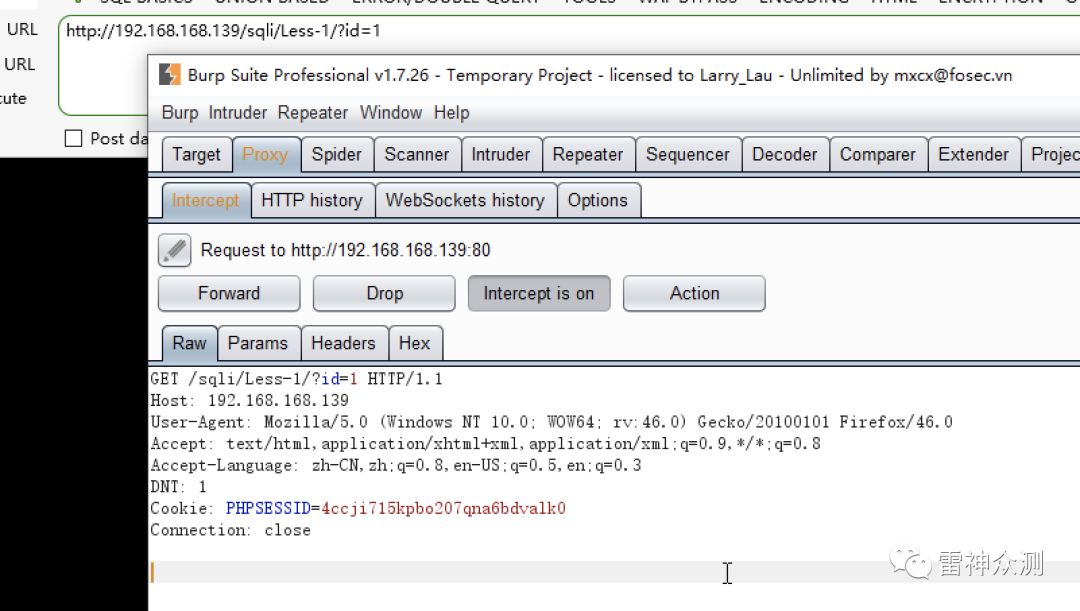1080x611 pixels.
Task: Open the WebSockets history sub-tab
Action: click(465, 200)
